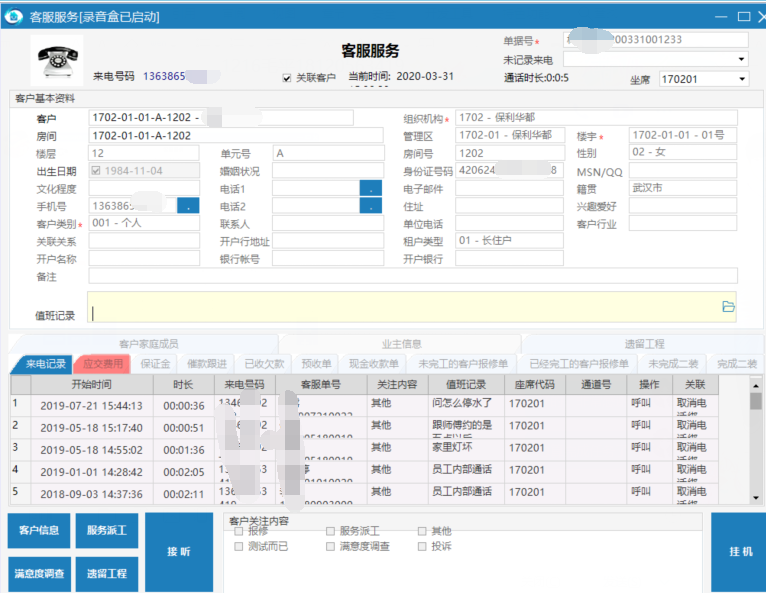This screenshot has height=593, width=766.
Task: Open the 坐席 dropdown
Action: click(x=742, y=79)
